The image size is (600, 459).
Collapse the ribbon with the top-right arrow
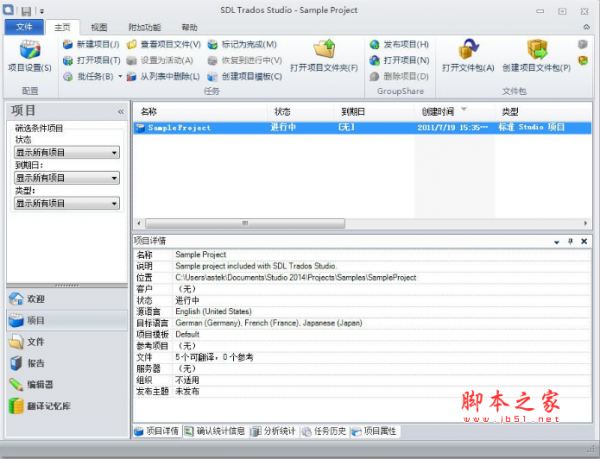pos(586,27)
